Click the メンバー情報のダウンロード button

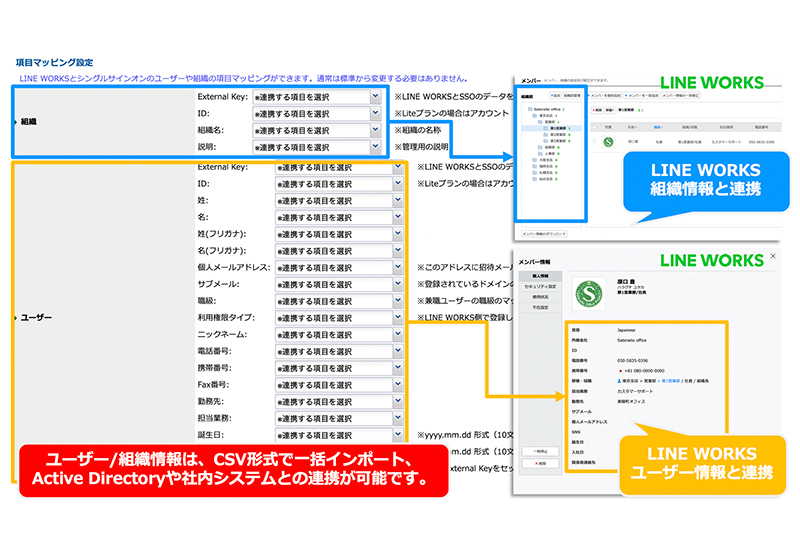544,234
